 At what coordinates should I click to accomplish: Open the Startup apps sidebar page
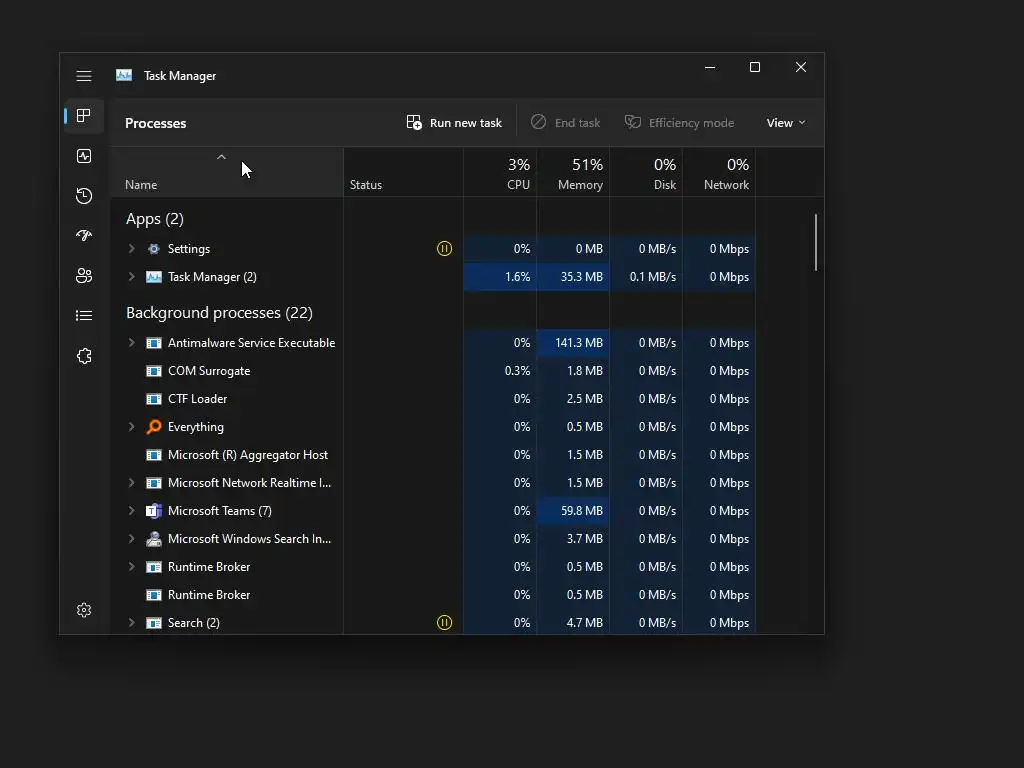pos(84,235)
